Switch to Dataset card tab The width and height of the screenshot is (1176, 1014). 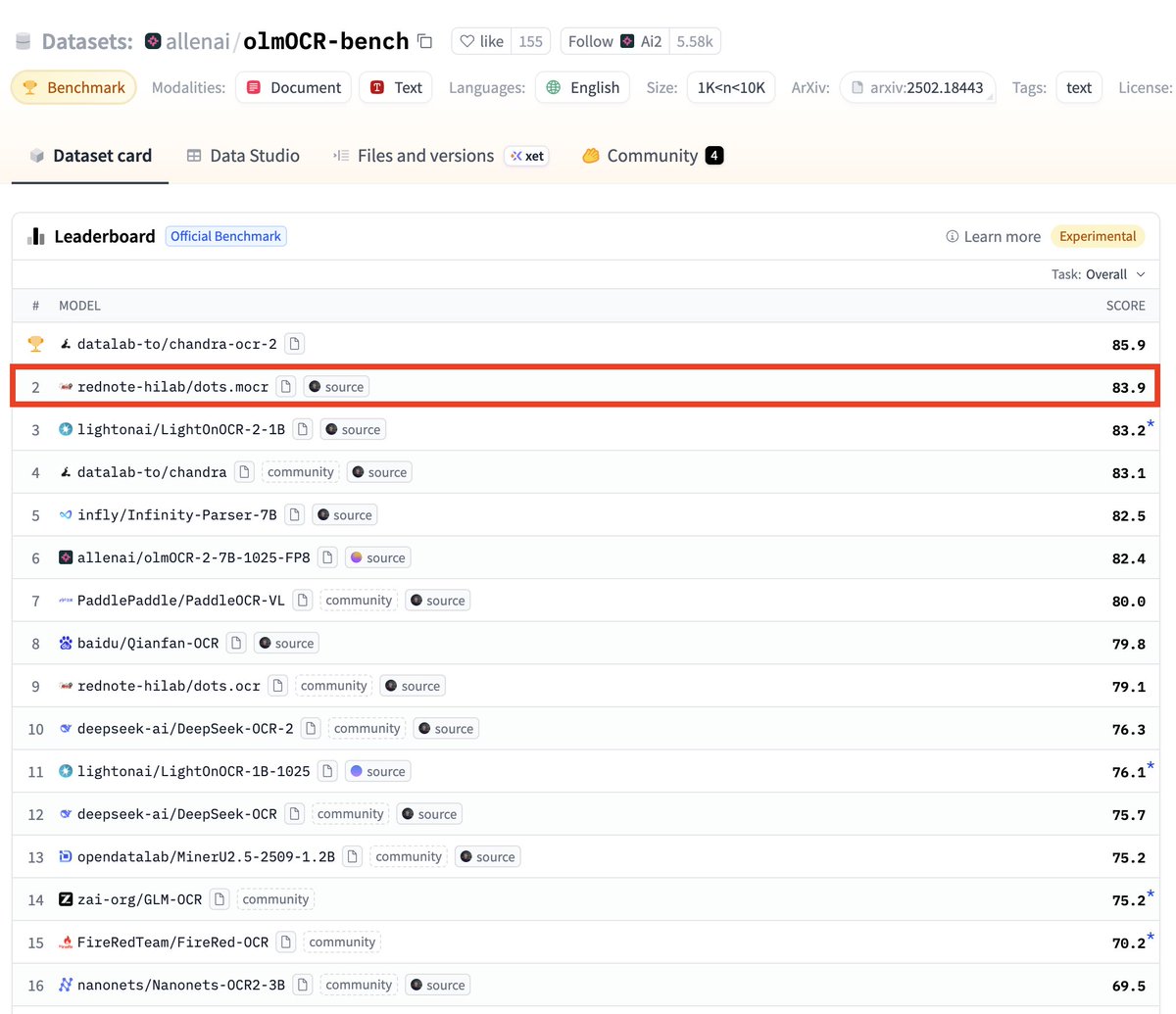(x=90, y=156)
